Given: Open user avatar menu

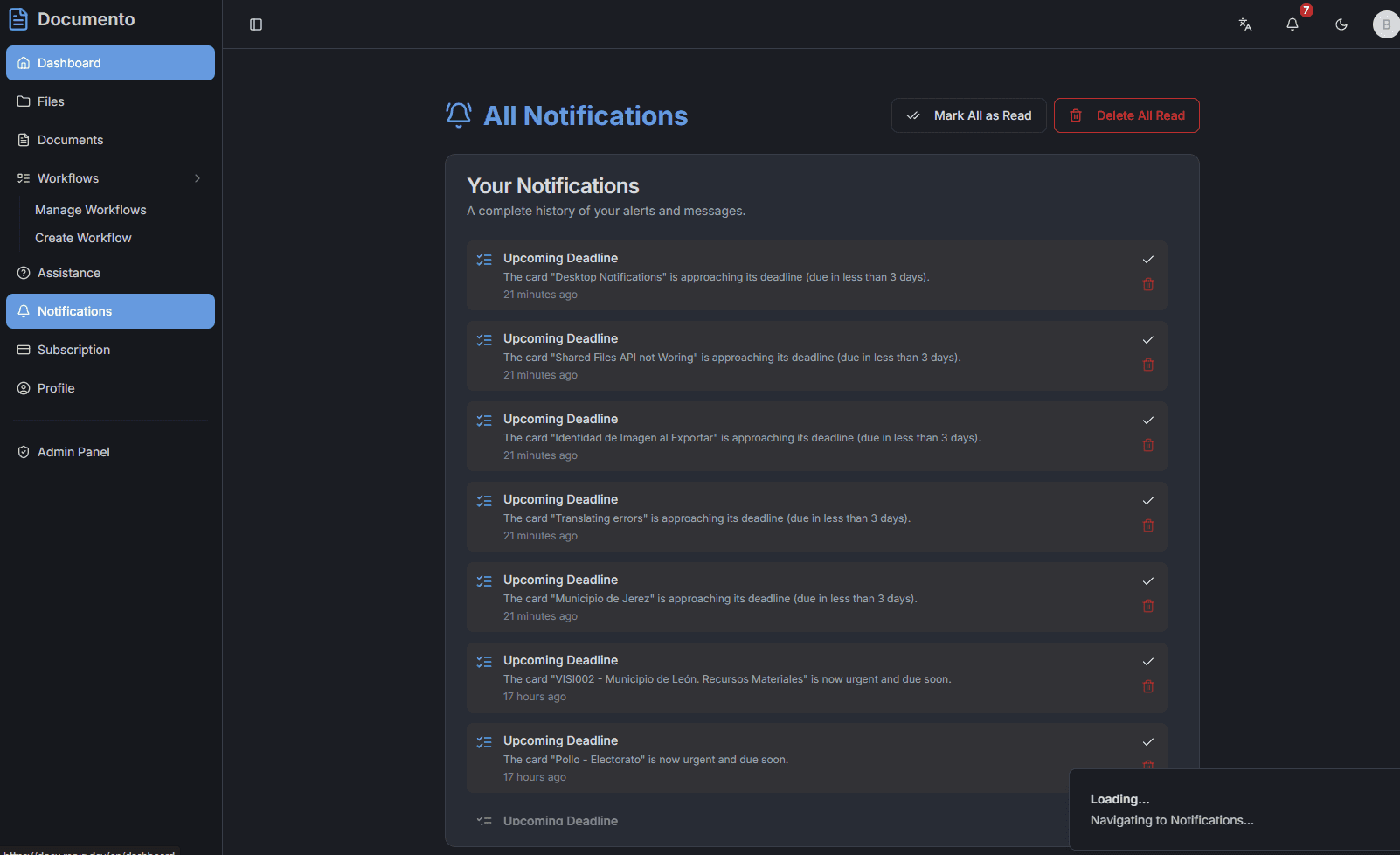Looking at the screenshot, I should 1385,24.
